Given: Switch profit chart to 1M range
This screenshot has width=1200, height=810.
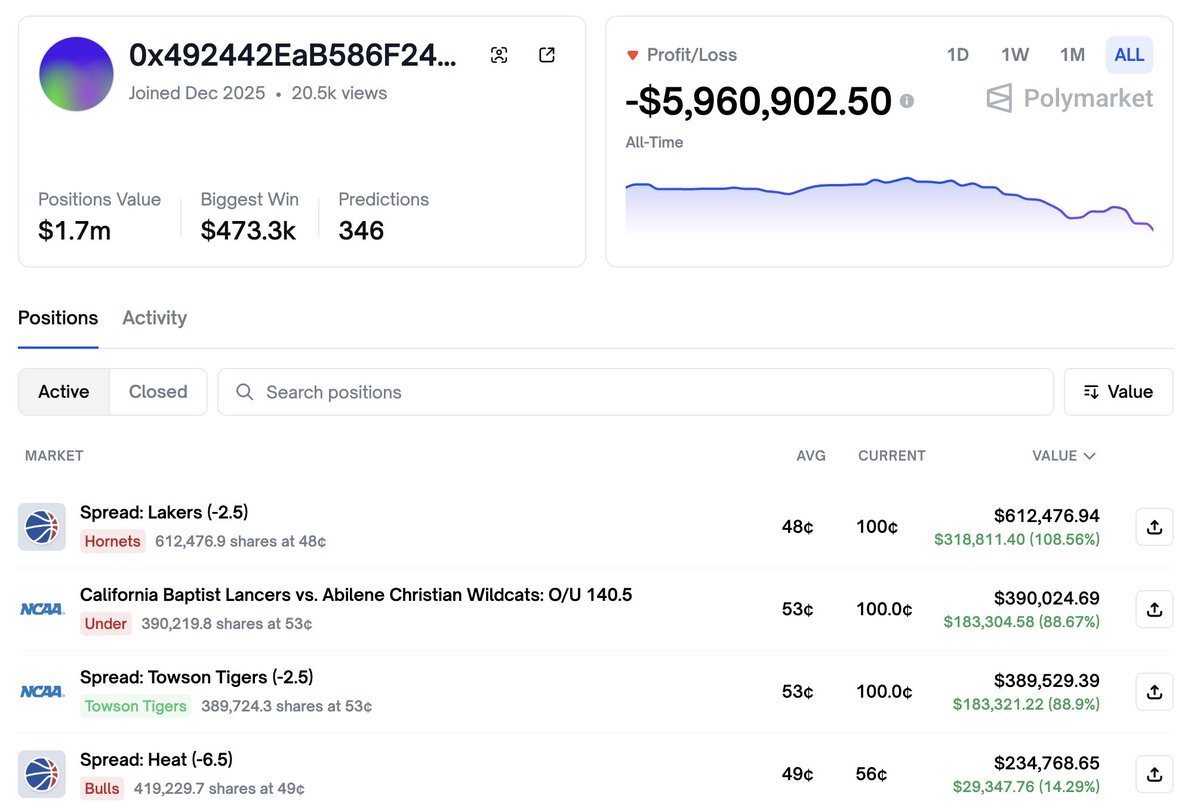Looking at the screenshot, I should pyautogui.click(x=1072, y=55).
